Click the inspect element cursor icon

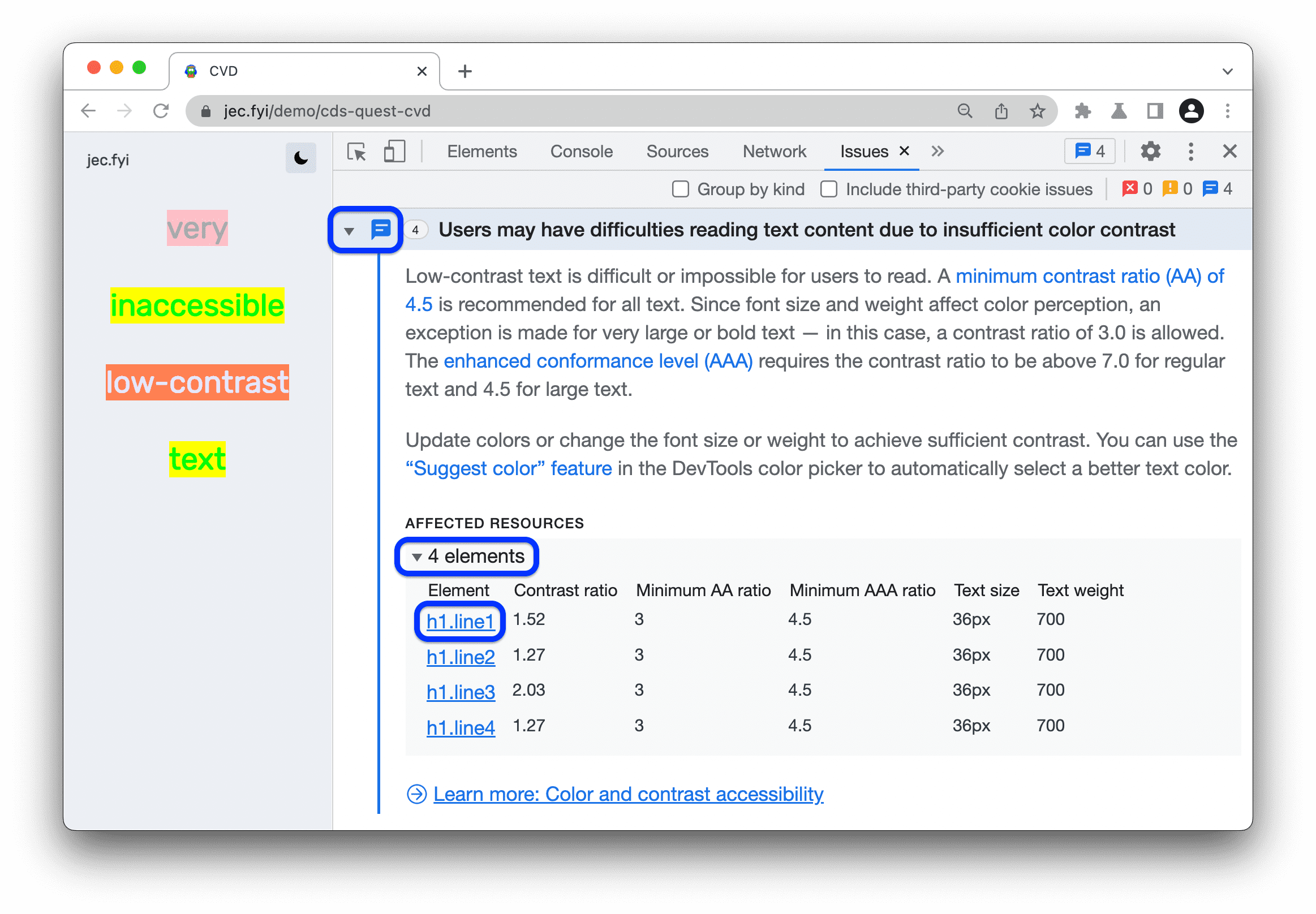pyautogui.click(x=358, y=151)
